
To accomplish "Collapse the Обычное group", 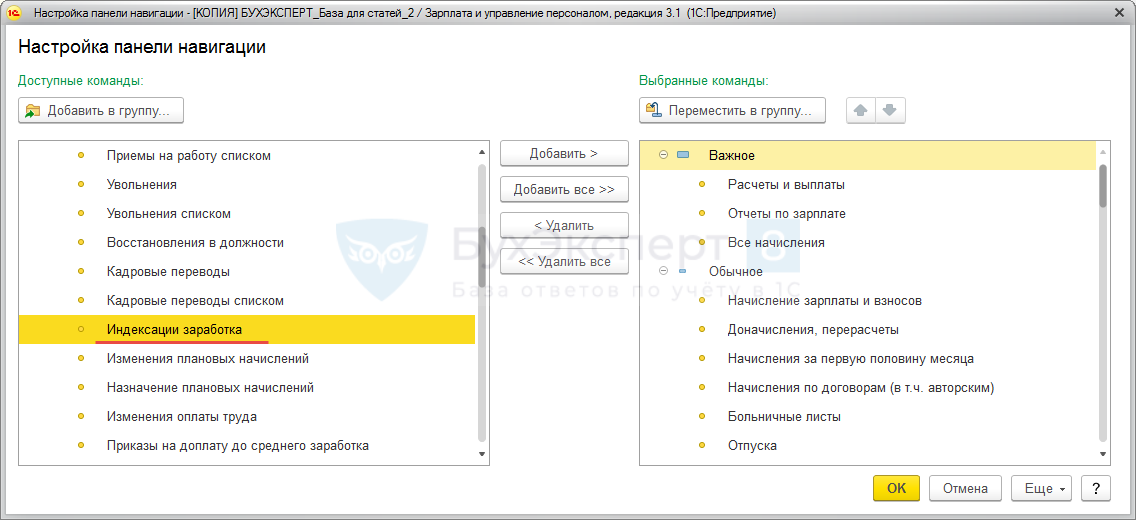I will point(663,272).
